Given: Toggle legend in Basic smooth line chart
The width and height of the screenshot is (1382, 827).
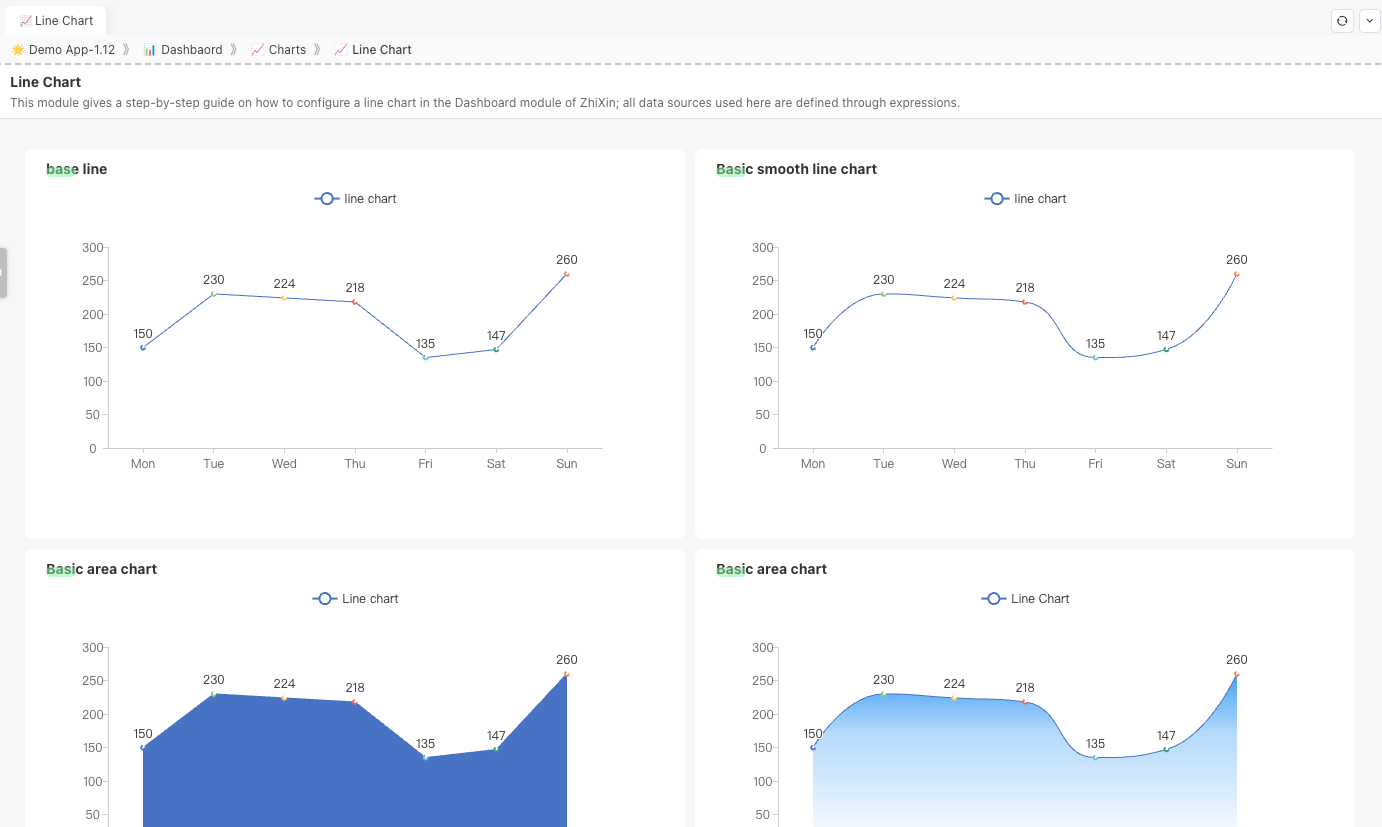Looking at the screenshot, I should click(x=1025, y=199).
